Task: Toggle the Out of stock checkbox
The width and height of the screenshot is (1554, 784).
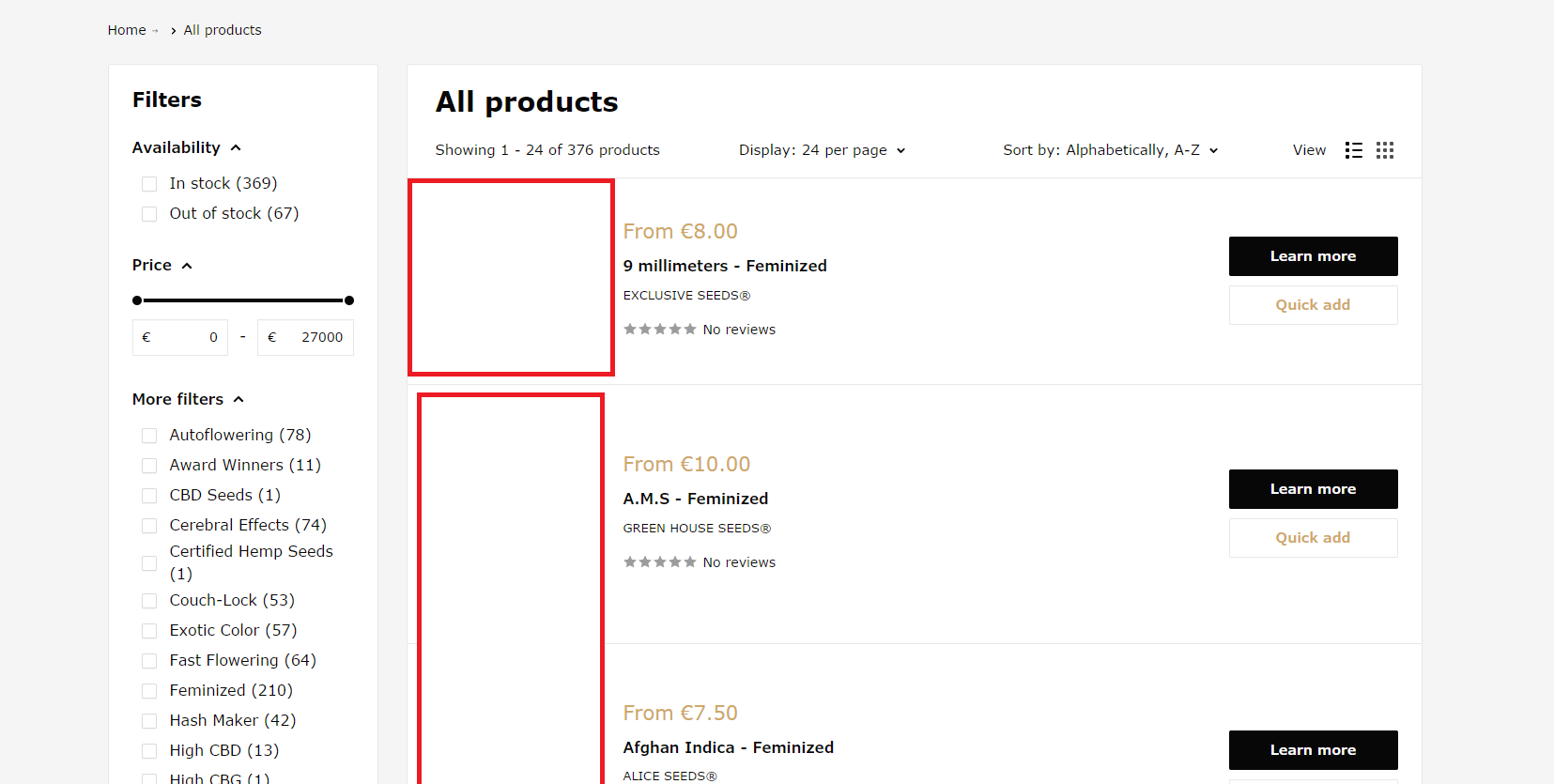Action: 149,214
